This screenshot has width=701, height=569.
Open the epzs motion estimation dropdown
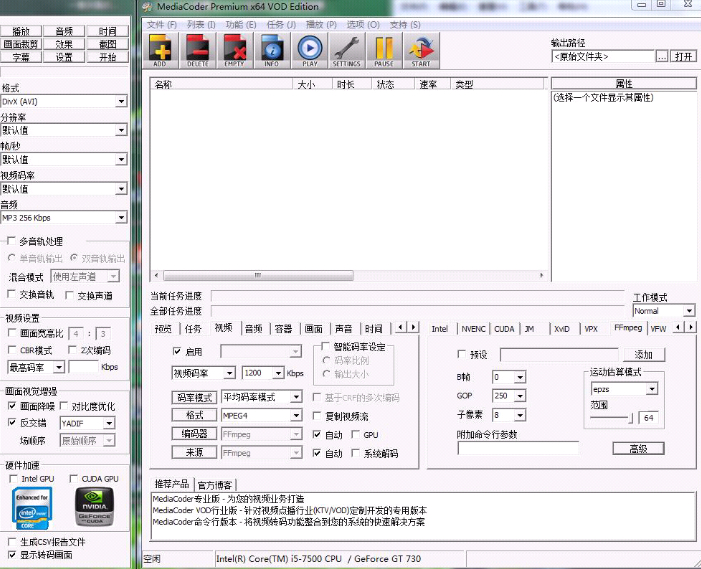pyautogui.click(x=652, y=389)
